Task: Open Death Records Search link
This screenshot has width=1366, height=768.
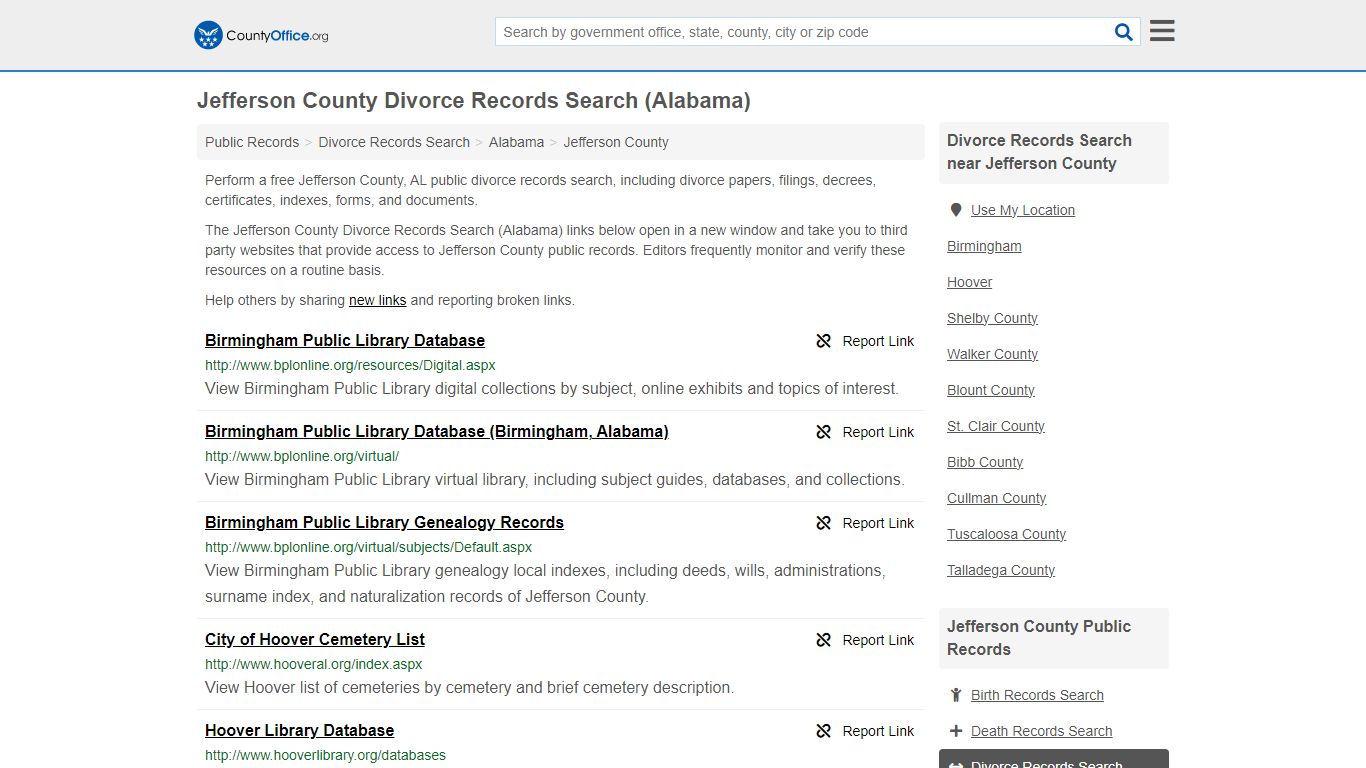Action: click(x=1041, y=731)
